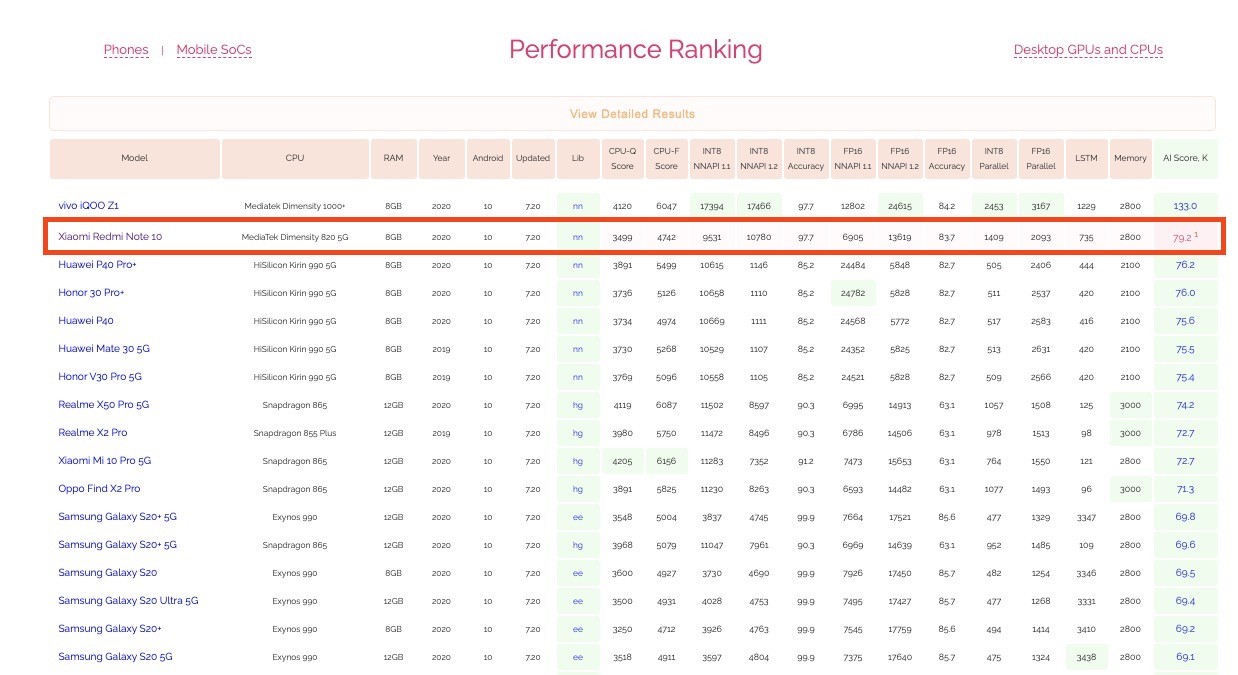1238x675 pixels.
Task: Click the AI score value 75.4
Action: (x=1185, y=377)
